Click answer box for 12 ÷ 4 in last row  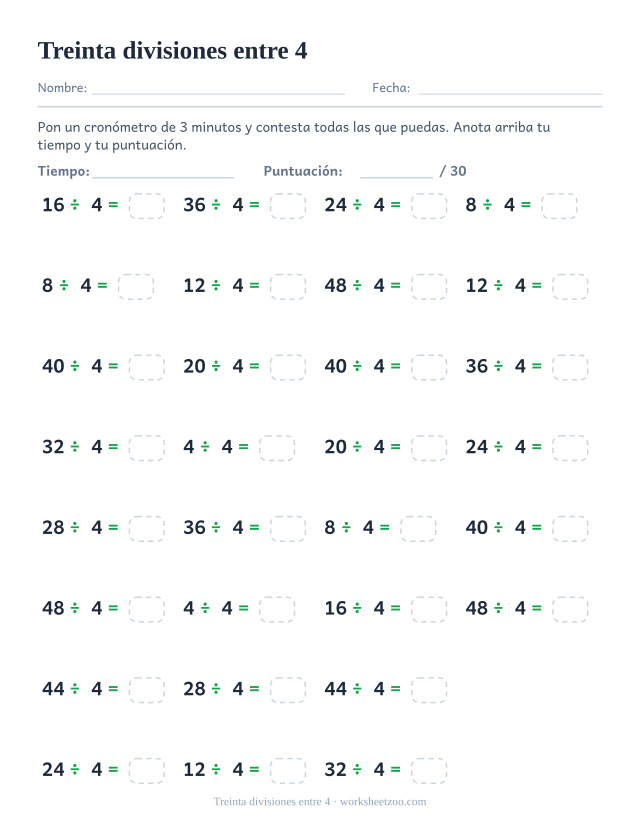pos(287,770)
